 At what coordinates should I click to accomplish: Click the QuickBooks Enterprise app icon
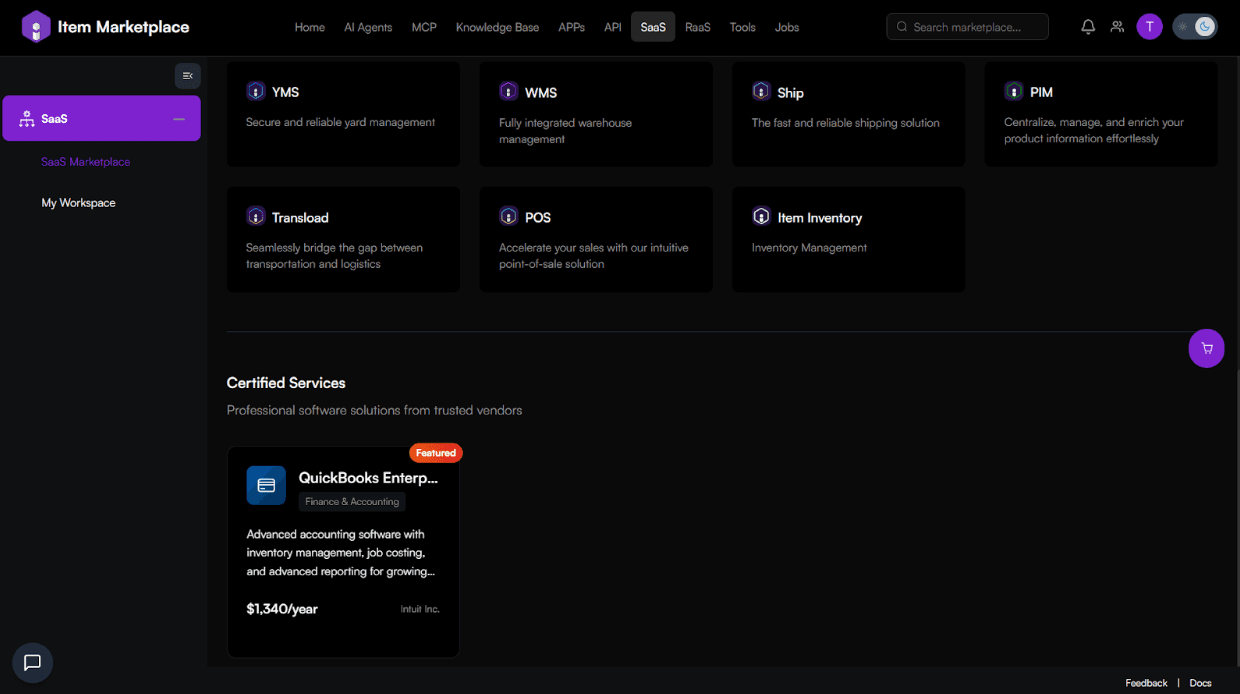click(266, 485)
